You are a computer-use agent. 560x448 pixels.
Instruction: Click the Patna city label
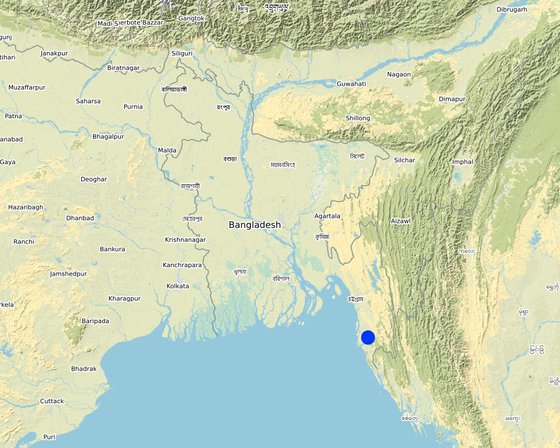pos(14,116)
